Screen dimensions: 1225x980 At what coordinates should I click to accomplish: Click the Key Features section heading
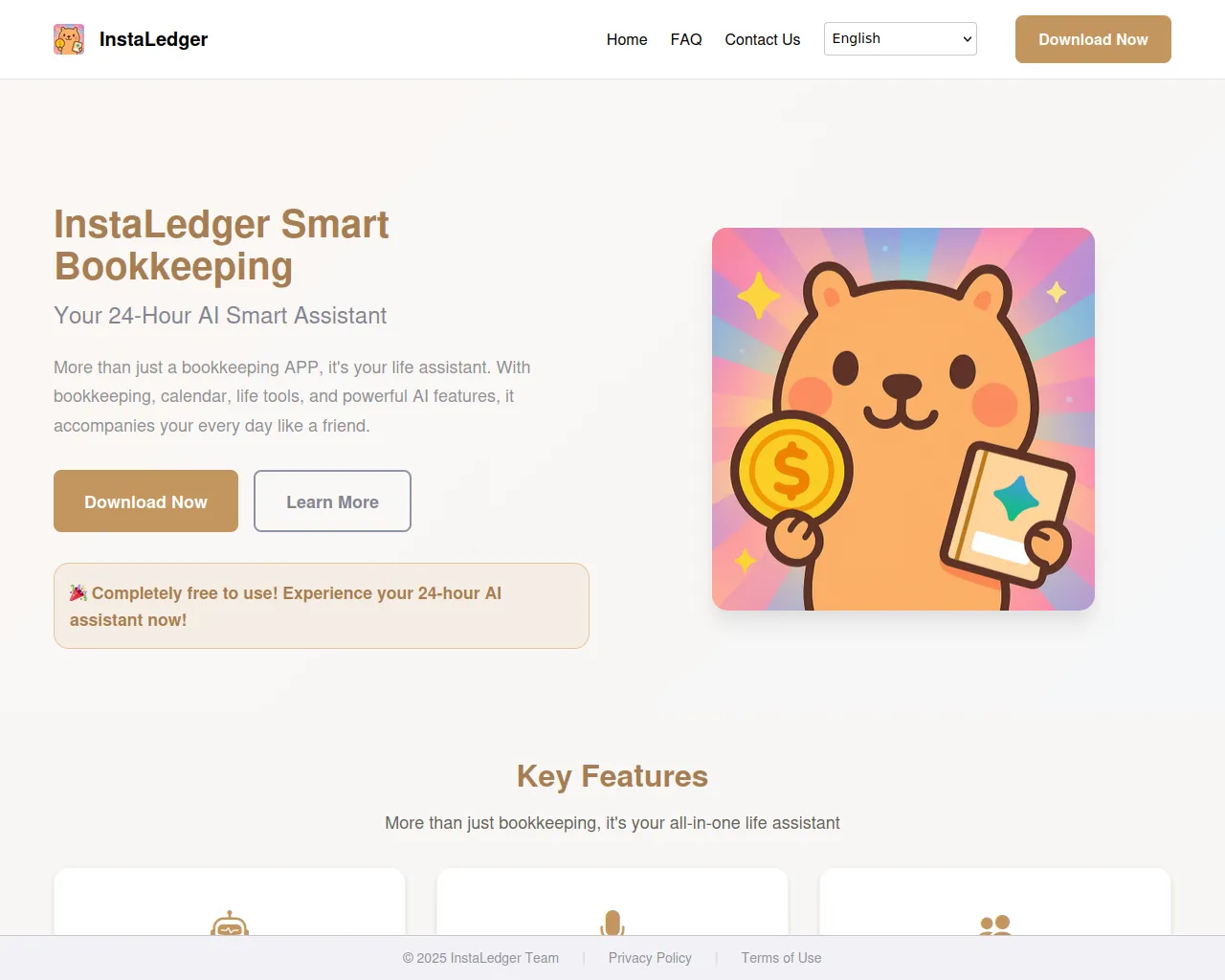[x=612, y=776]
